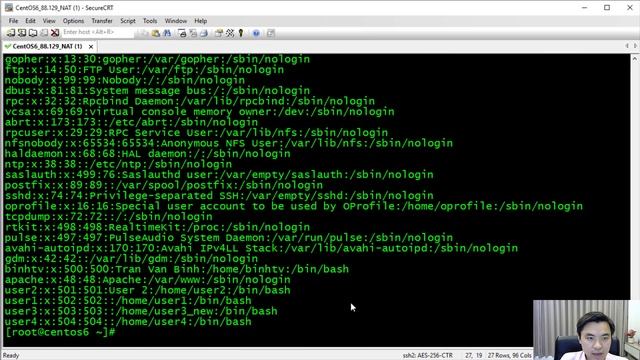640x360 pixels.
Task: Click the apache:x:48:48 line
Action: click(147, 280)
